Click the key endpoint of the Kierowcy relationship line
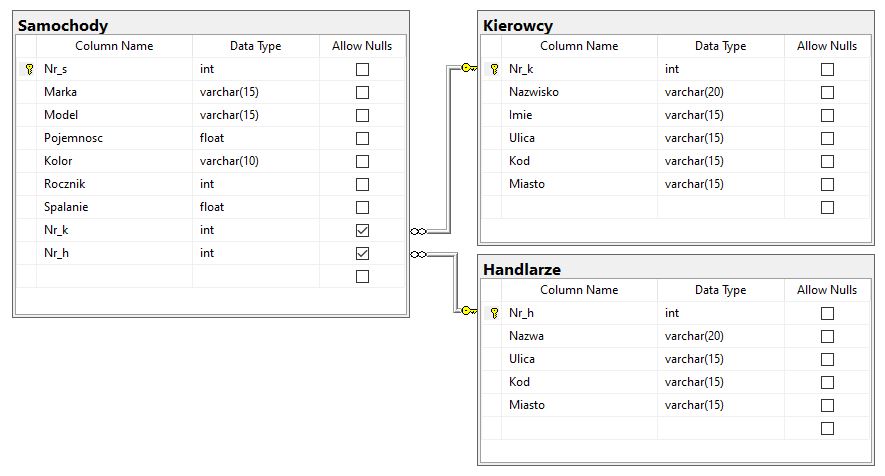 [x=467, y=68]
